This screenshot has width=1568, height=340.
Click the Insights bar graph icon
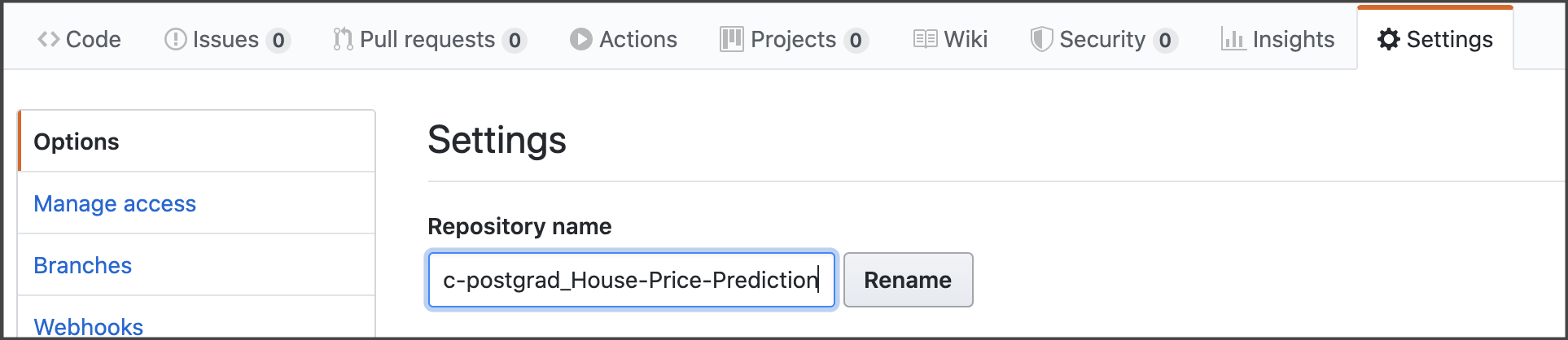coord(1233,39)
